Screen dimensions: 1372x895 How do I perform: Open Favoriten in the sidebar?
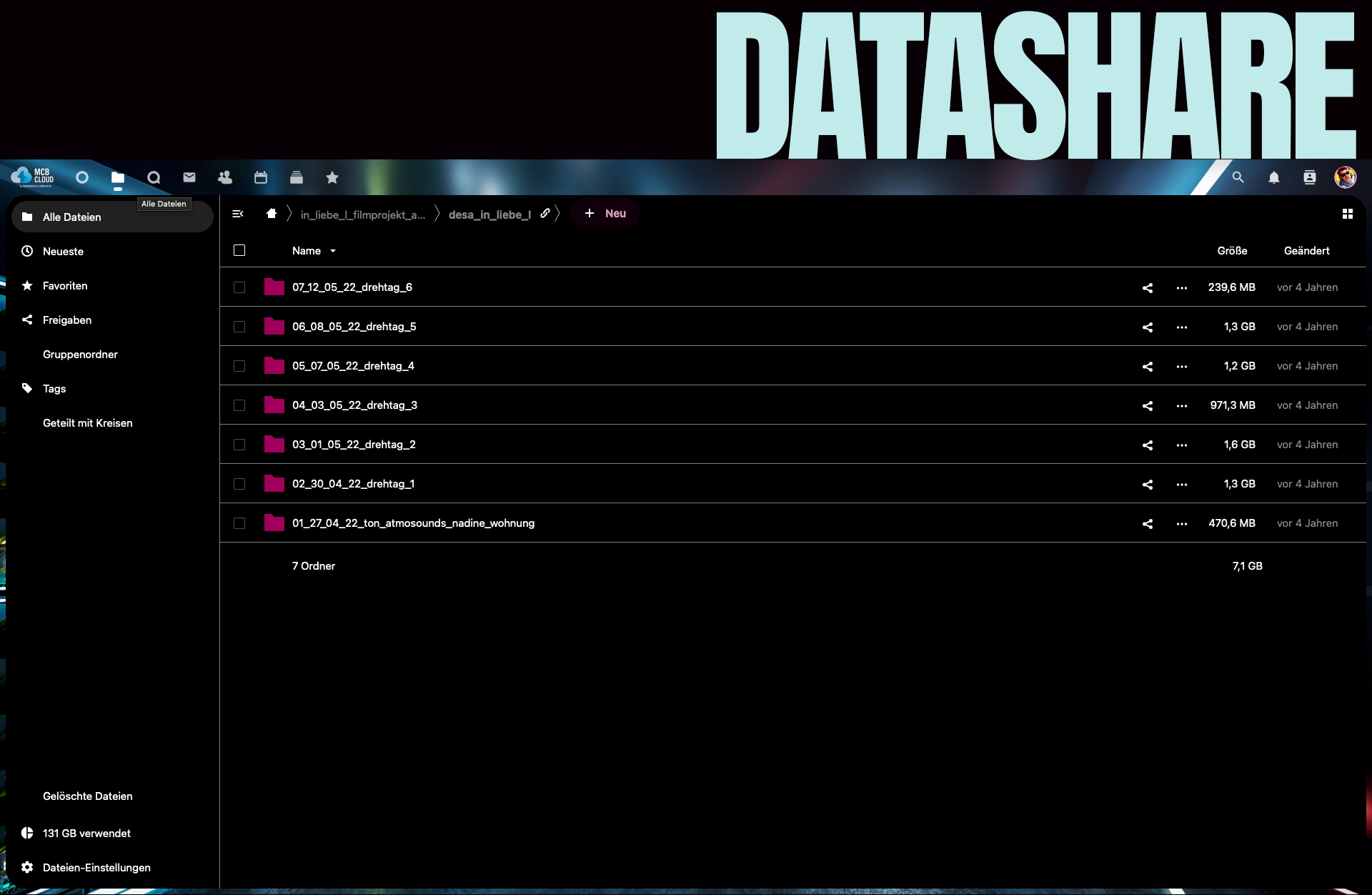(x=65, y=286)
